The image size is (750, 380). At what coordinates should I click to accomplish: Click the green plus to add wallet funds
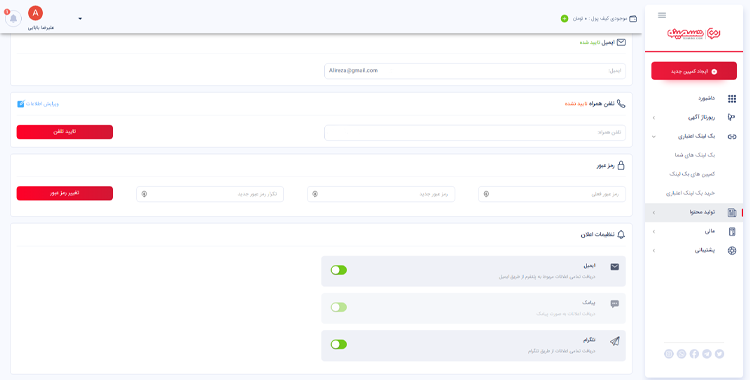coord(564,19)
